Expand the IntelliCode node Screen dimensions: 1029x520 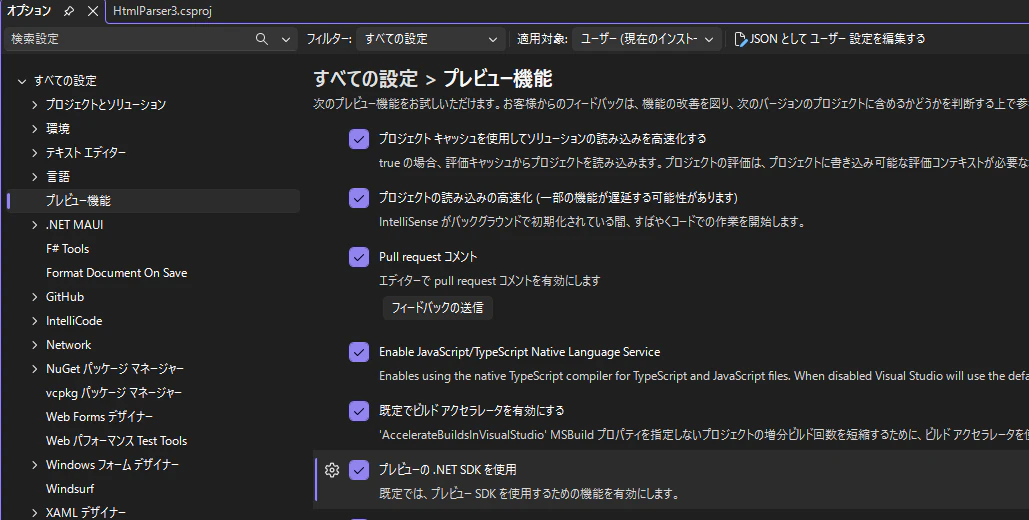click(x=35, y=321)
